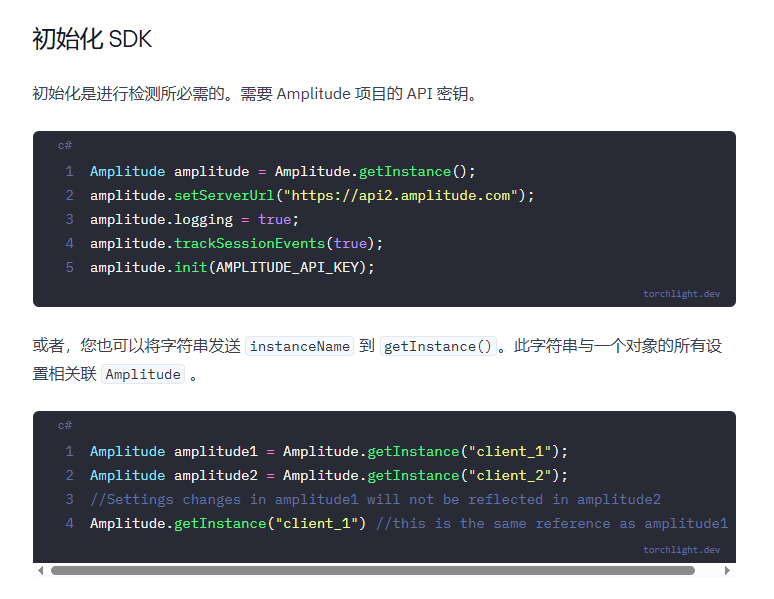
Task: Click the paragraph 初始化是进行检测所必需的
Action: coord(256,94)
